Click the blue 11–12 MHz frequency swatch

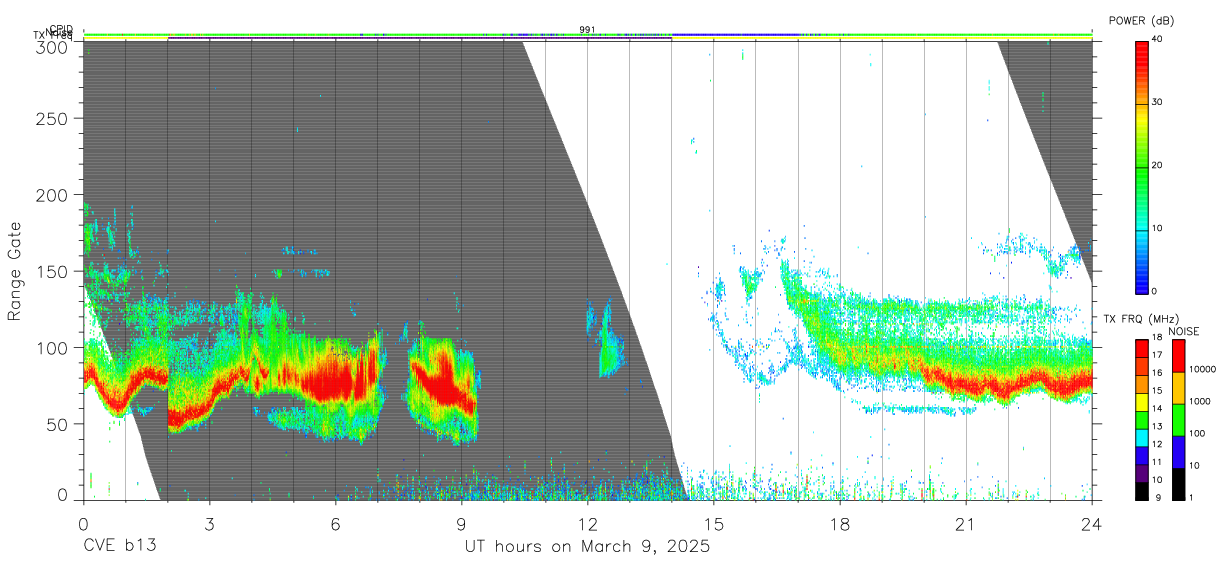click(x=1141, y=454)
